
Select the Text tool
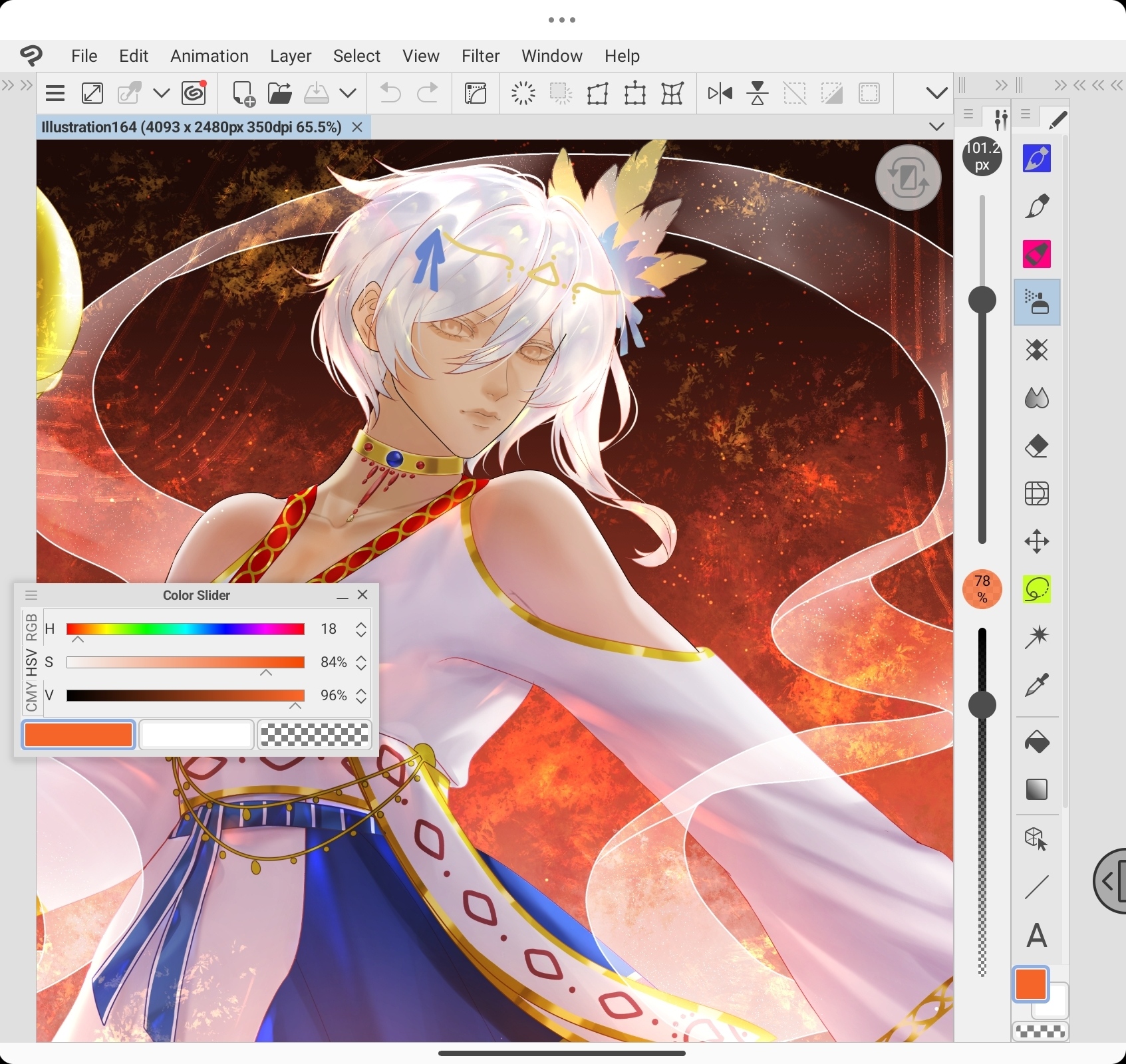click(1037, 936)
